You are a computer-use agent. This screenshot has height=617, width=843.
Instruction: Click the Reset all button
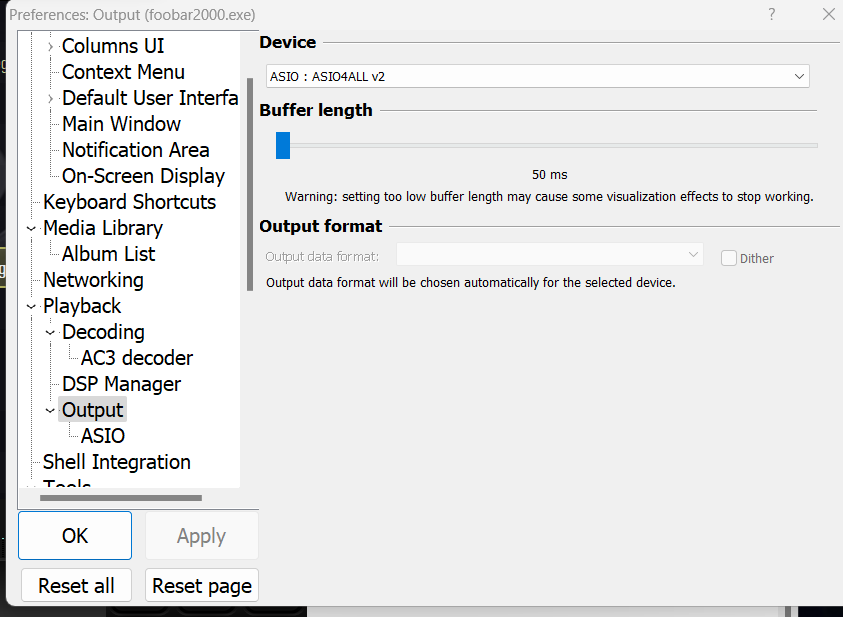[x=76, y=586]
